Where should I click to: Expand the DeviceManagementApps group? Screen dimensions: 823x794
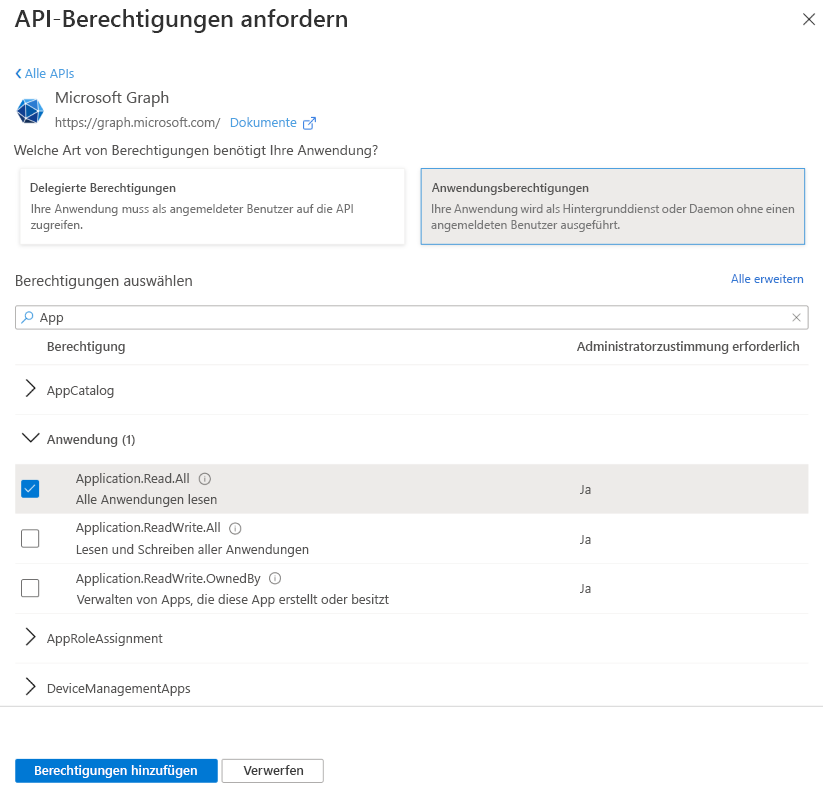(30, 687)
